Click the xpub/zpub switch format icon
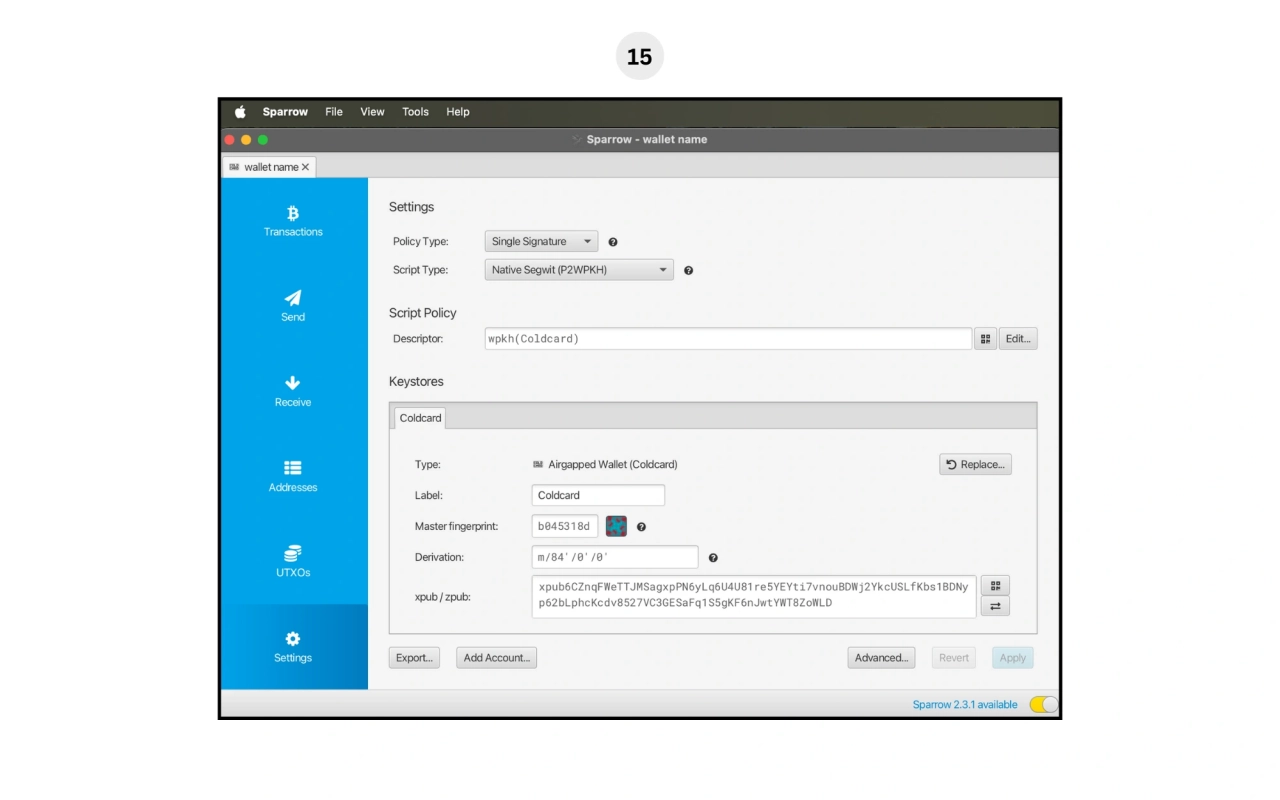The image size is (1280, 800). 995,606
